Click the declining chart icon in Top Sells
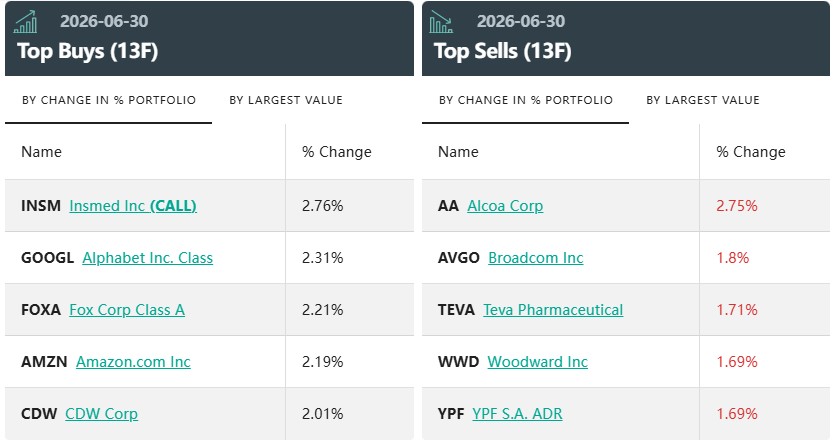Screen dimensions: 835x446 coord(441,22)
